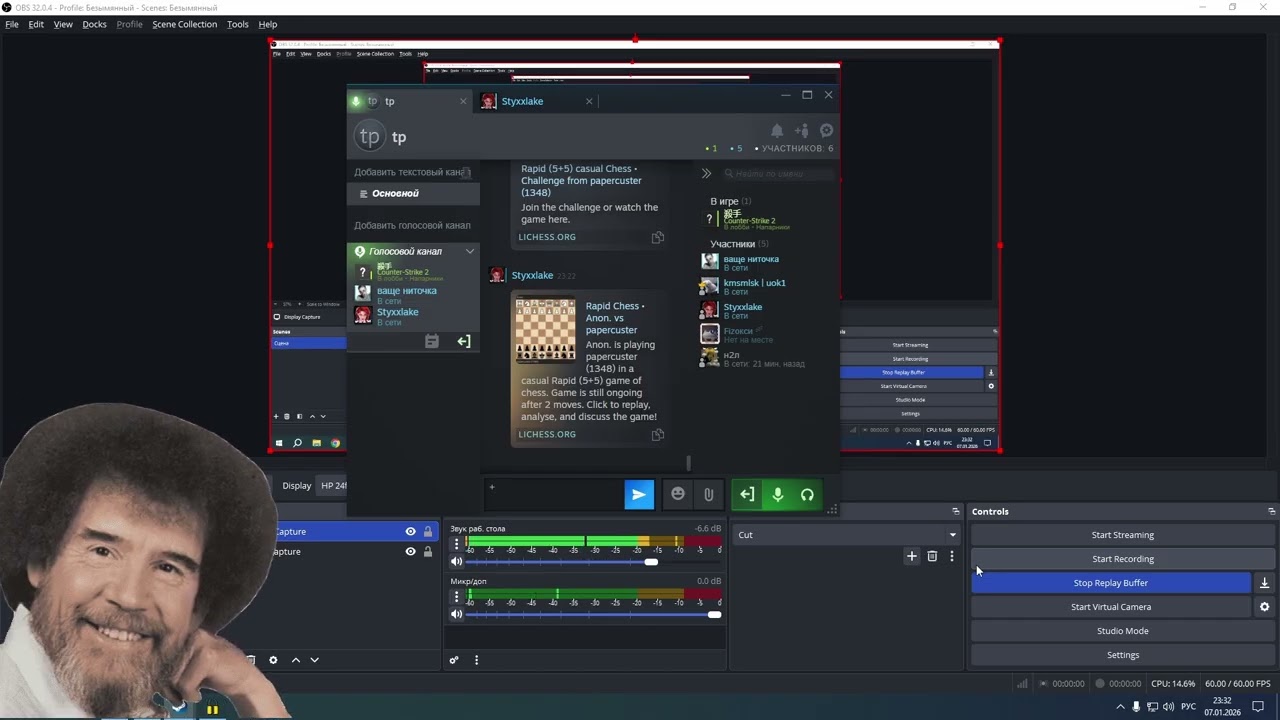This screenshot has height=720, width=1280.
Task: Open the Edit menu
Action: [36, 24]
